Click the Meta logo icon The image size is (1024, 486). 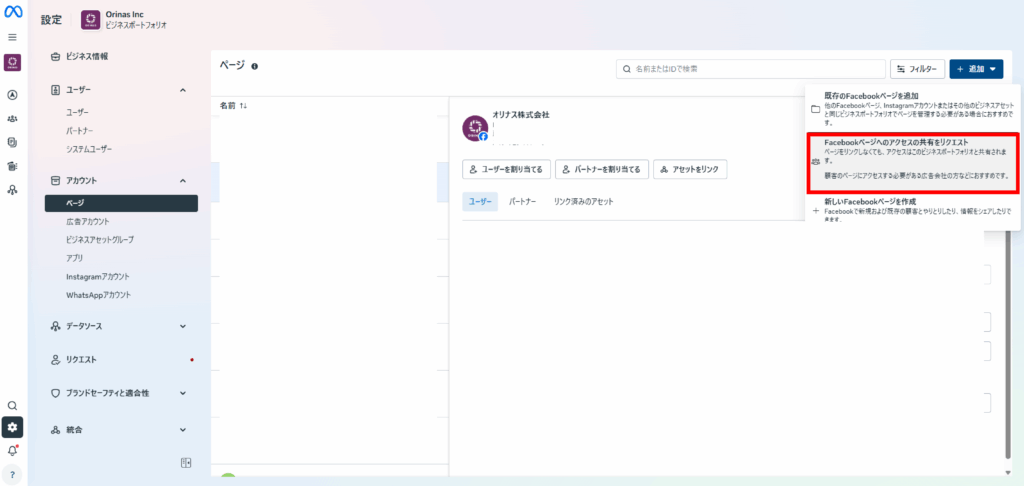13,14
